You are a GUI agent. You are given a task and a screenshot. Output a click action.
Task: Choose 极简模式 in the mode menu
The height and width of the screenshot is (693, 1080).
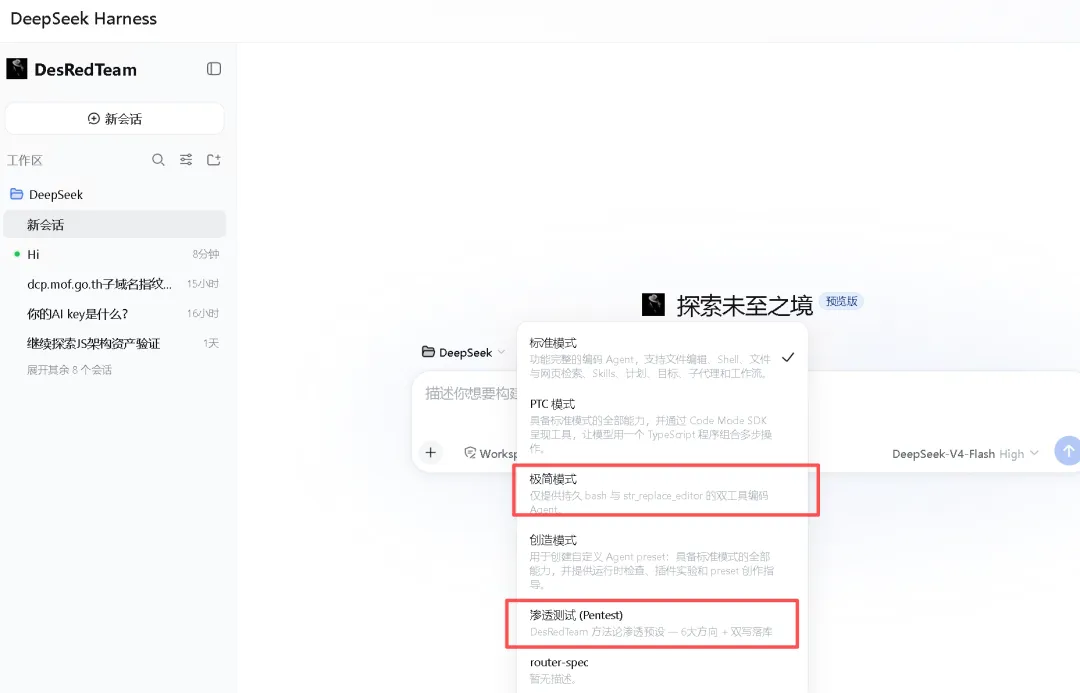click(x=662, y=494)
